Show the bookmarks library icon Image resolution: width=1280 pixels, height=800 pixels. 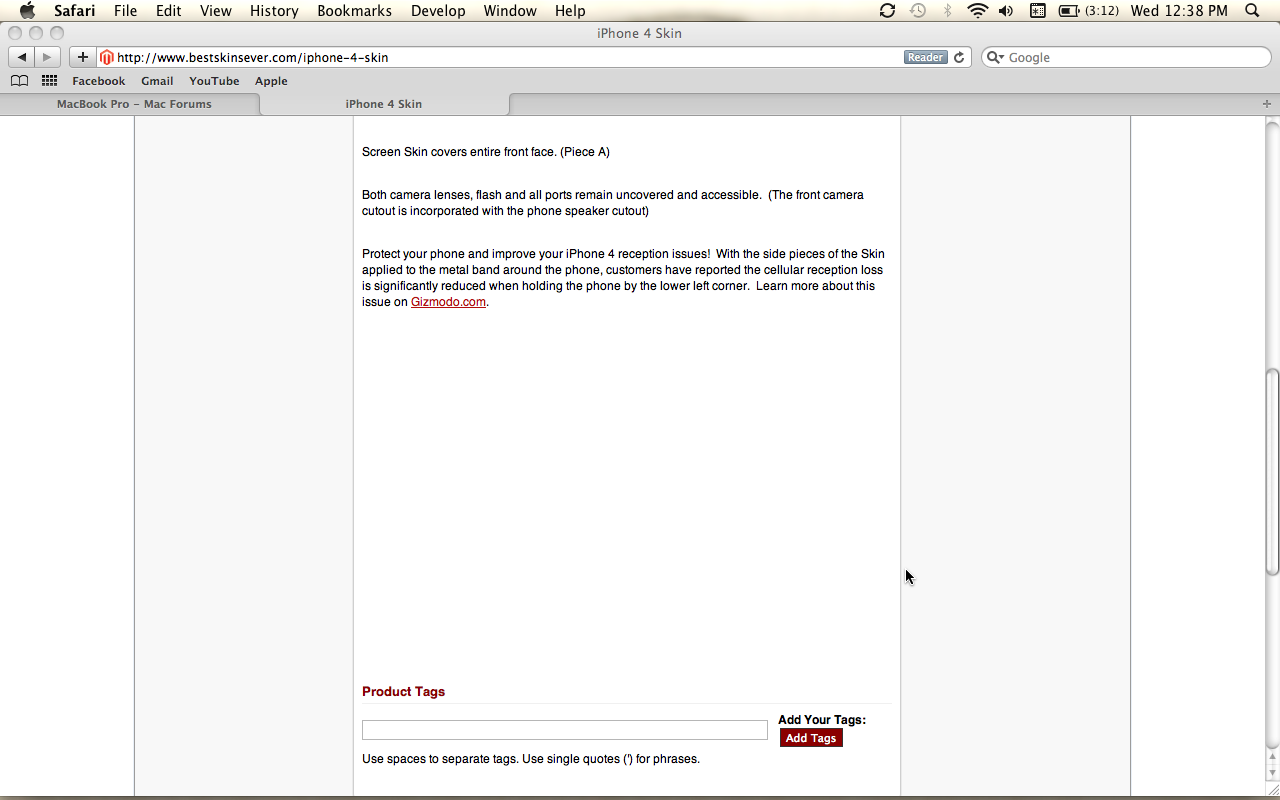(x=19, y=81)
